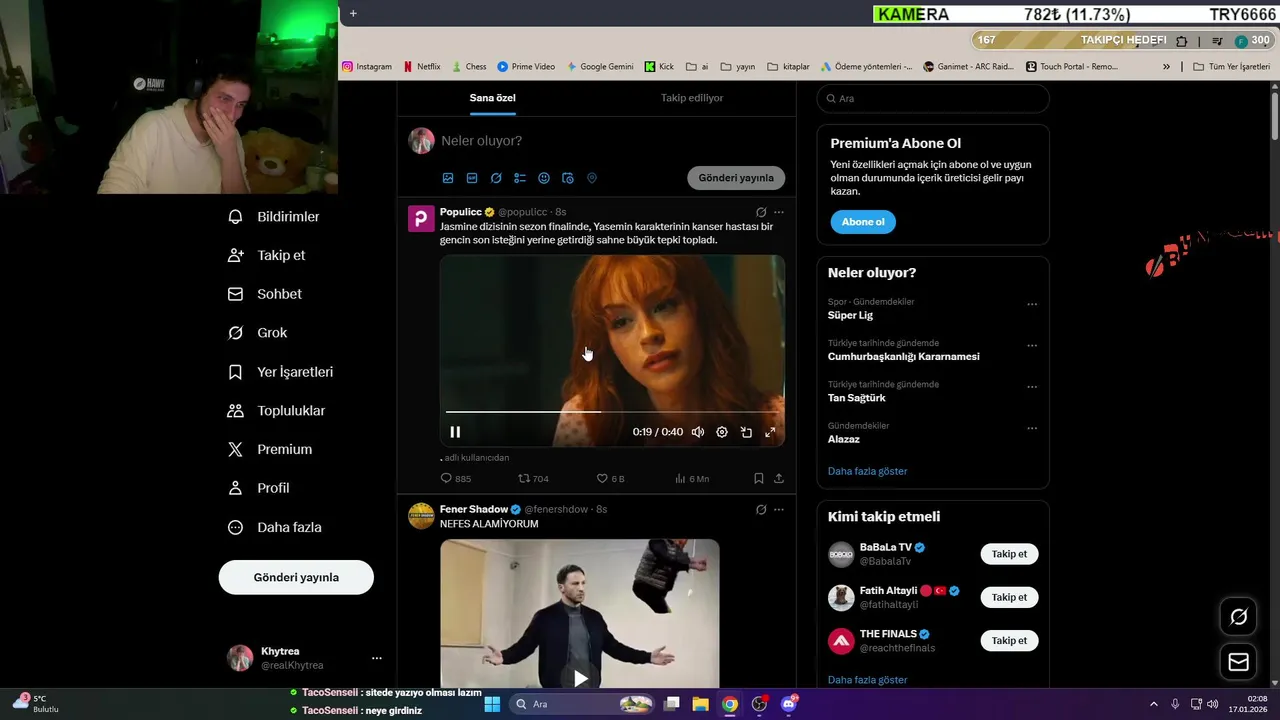Bookmark the Populicc post
Screen dimensions: 1280x720
coord(759,479)
